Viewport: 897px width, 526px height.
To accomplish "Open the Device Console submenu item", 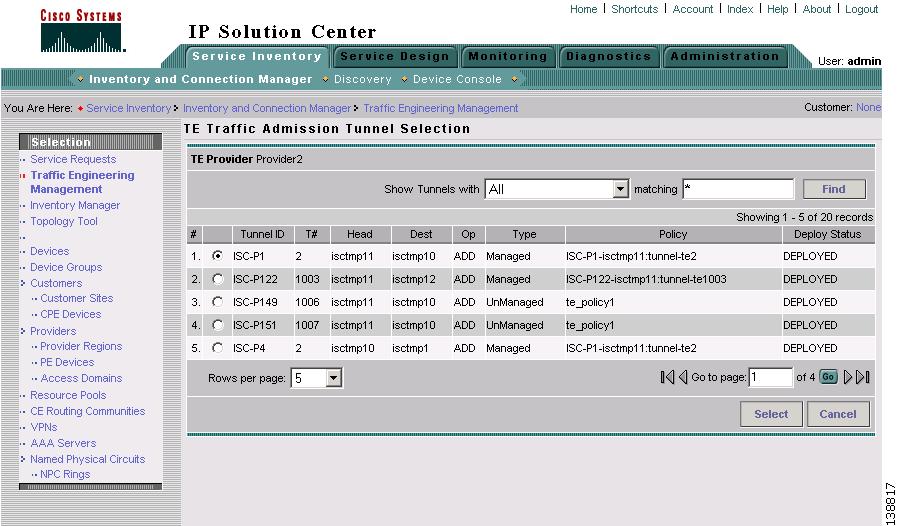I will [457, 79].
